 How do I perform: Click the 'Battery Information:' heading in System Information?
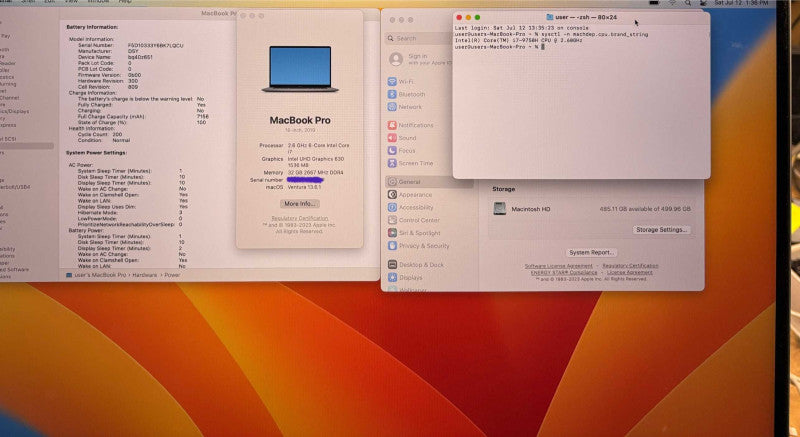[92, 27]
